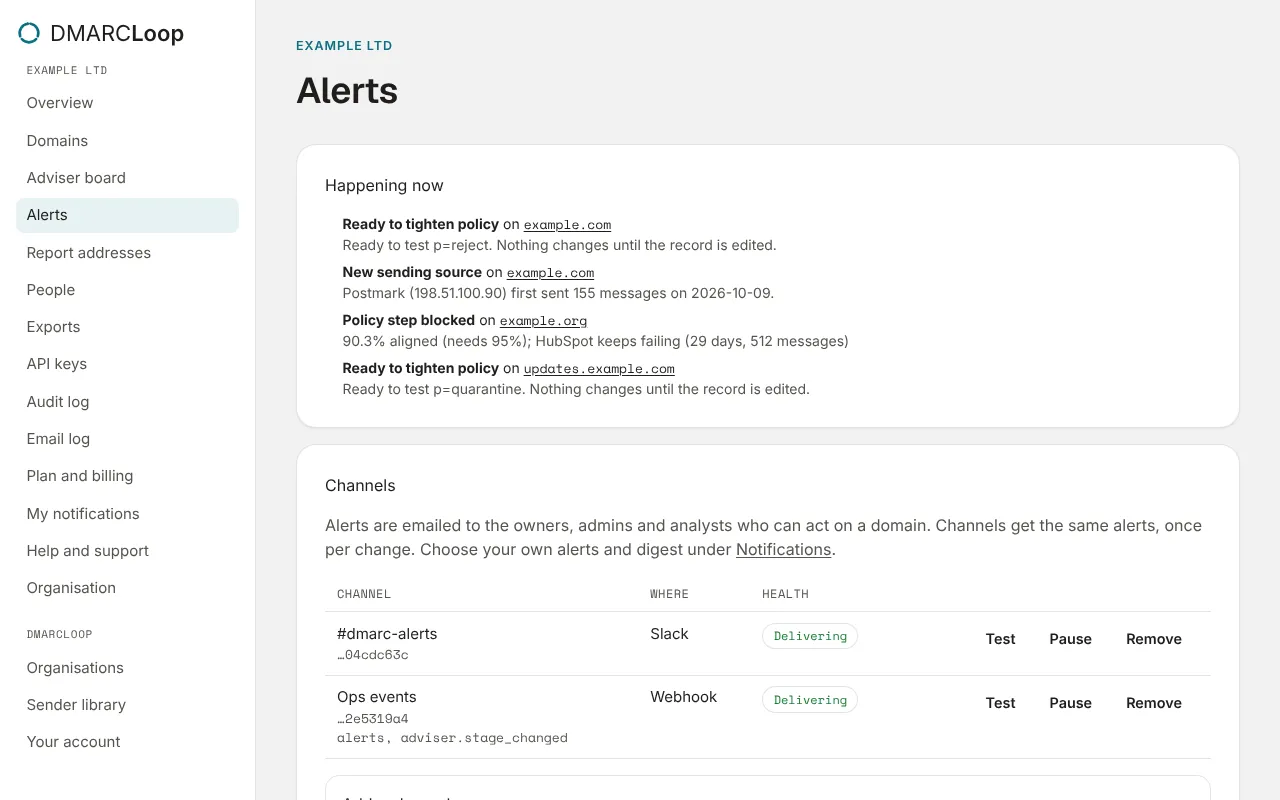The image size is (1280, 800).
Task: Click the Delivering badge for Ops events
Action: 810,700
